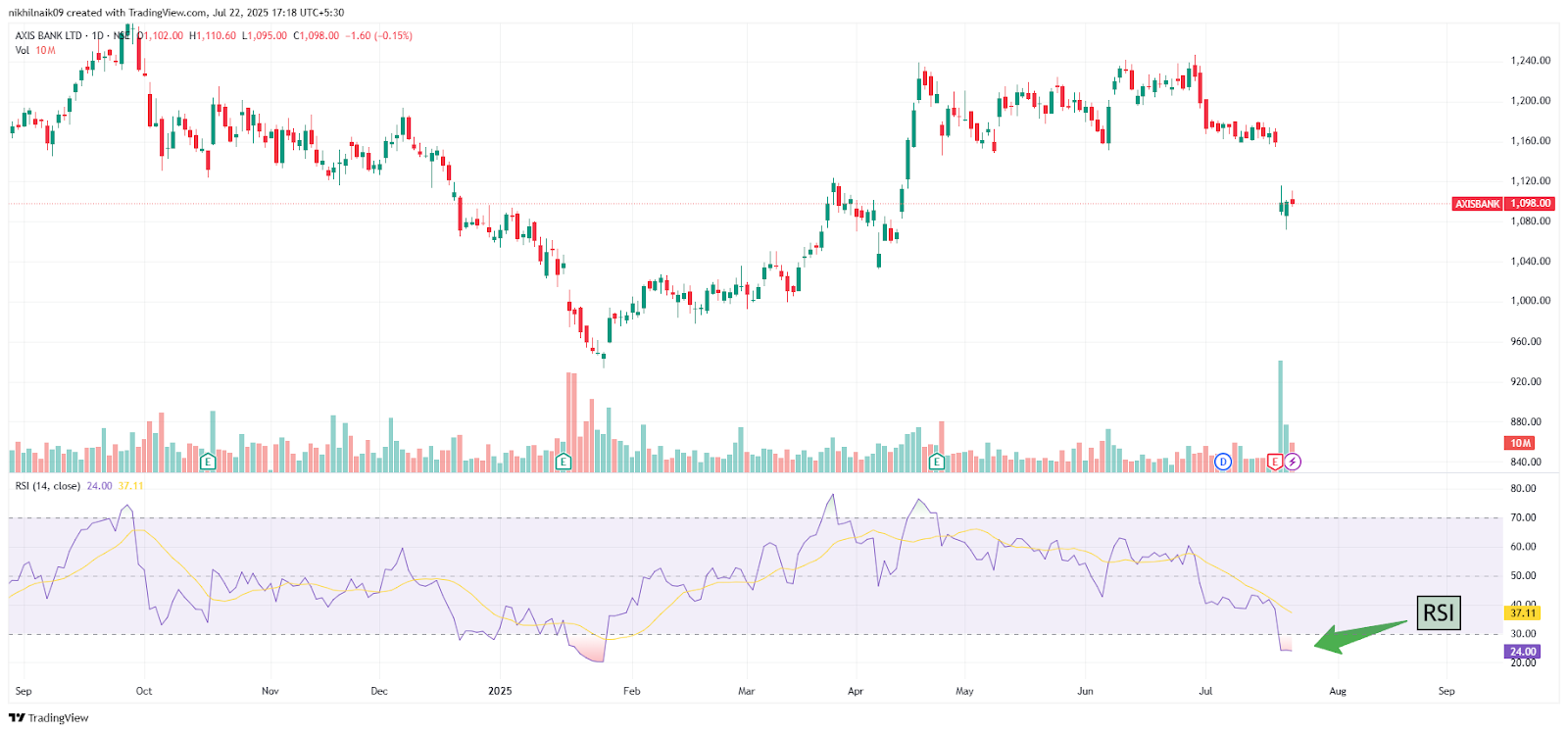Click the Jul time axis label
The image size is (1568, 733).
pyautogui.click(x=1205, y=691)
